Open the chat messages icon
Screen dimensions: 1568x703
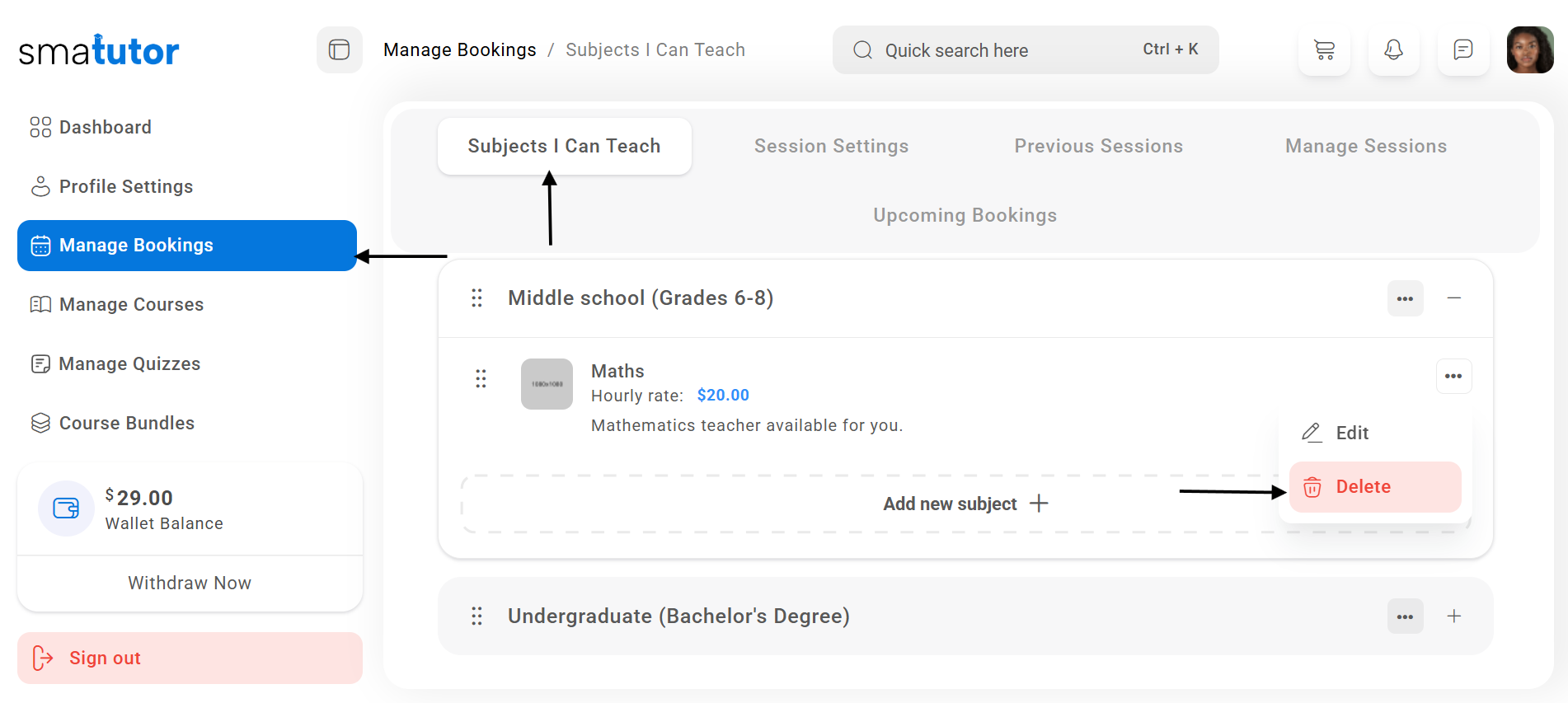(x=1462, y=50)
